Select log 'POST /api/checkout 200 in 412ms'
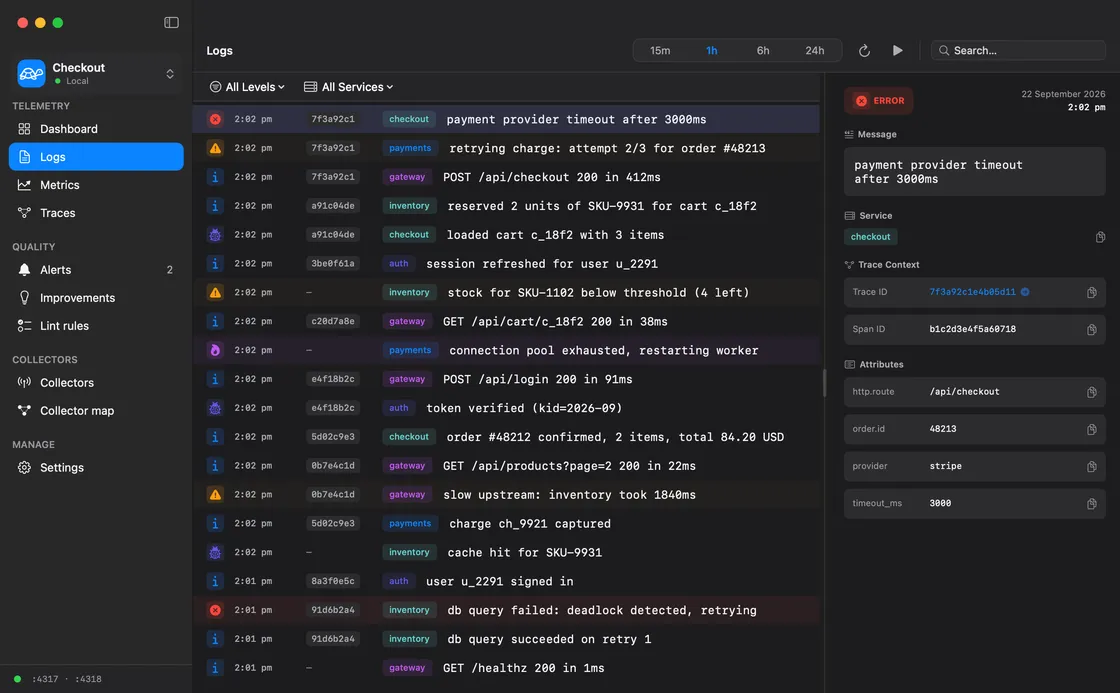Viewport: 1120px width, 693px height. click(x=506, y=177)
